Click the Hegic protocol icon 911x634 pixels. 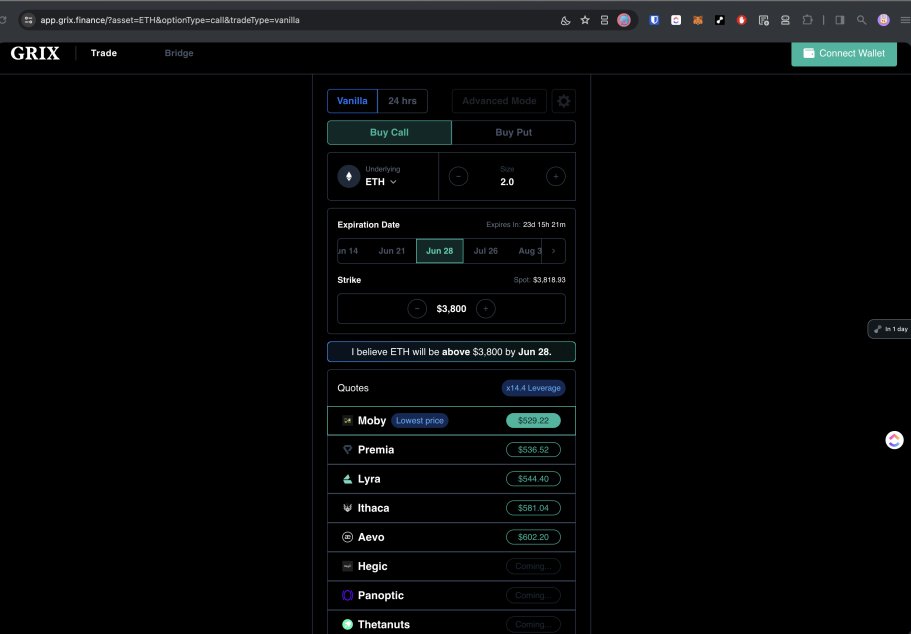pos(347,566)
